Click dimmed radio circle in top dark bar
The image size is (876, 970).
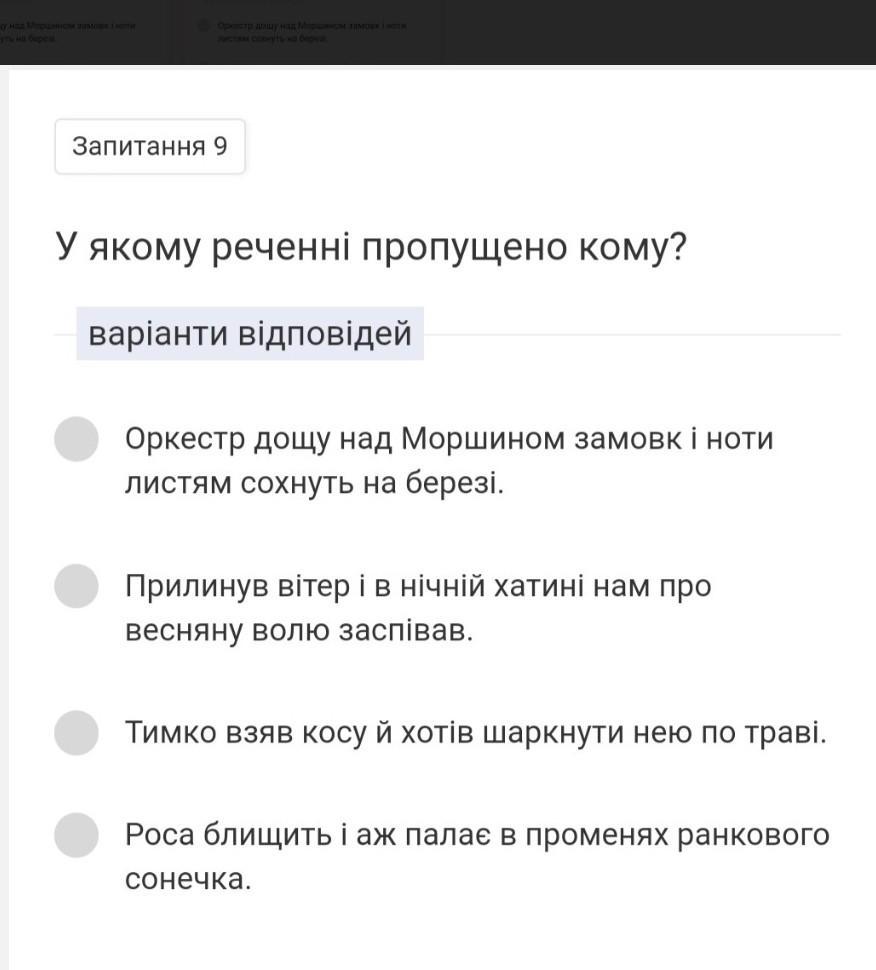coord(204,23)
